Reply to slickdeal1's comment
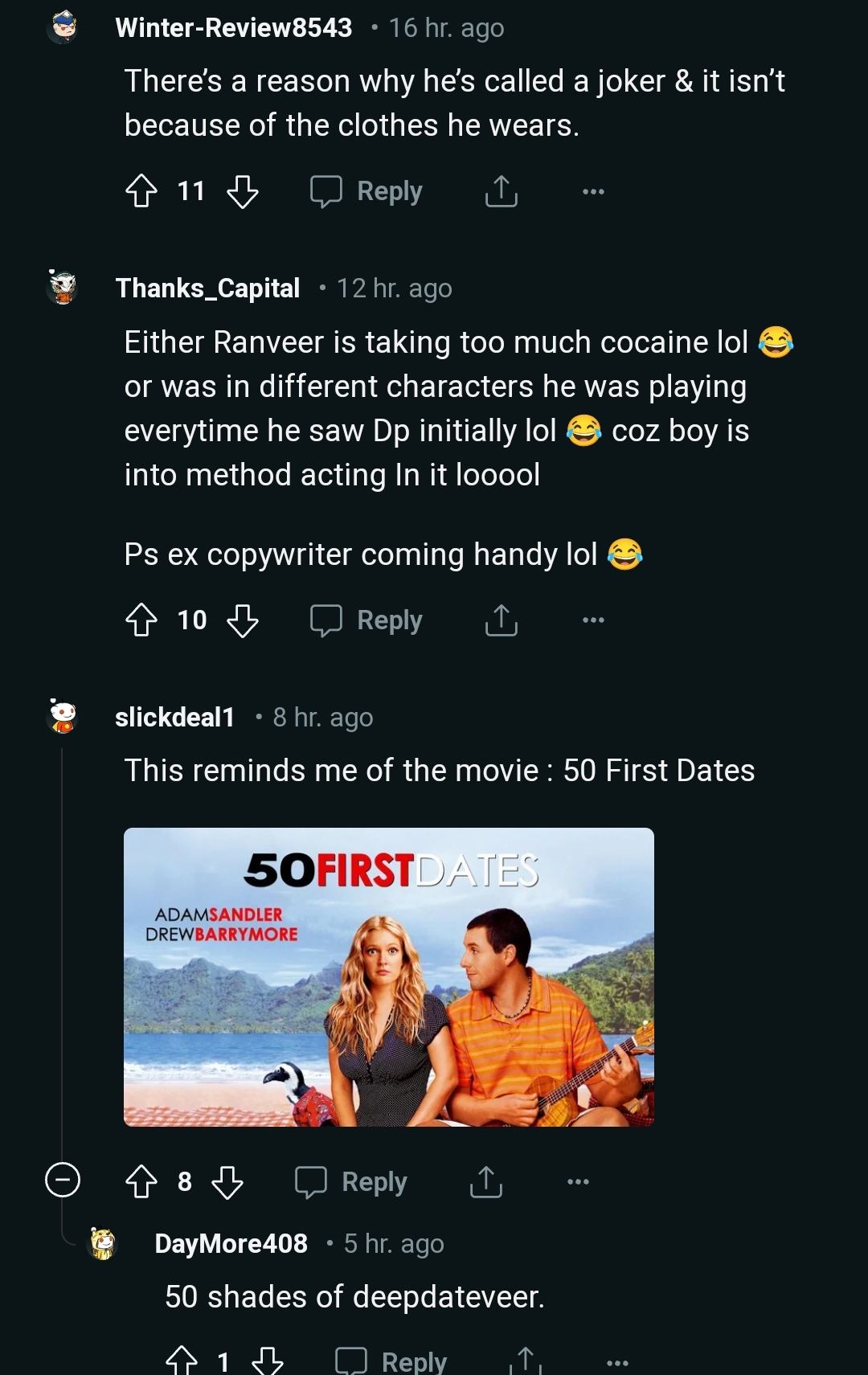The width and height of the screenshot is (868, 1375). [x=352, y=1182]
